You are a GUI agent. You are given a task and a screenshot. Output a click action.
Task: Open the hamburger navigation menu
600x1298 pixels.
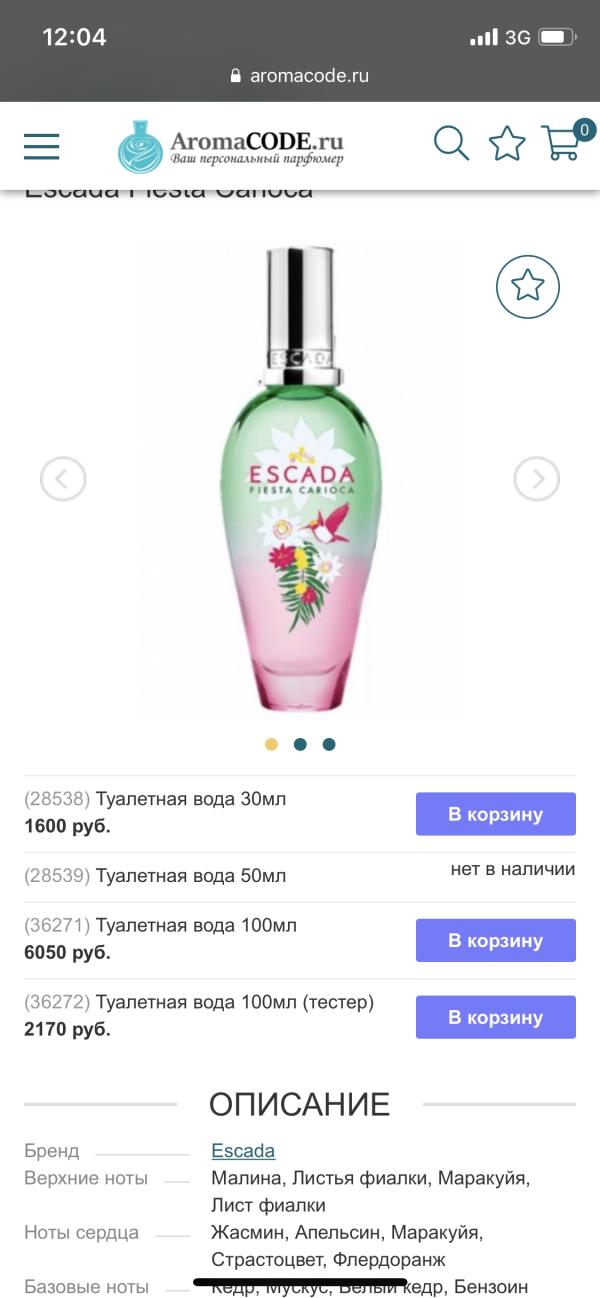(x=42, y=146)
